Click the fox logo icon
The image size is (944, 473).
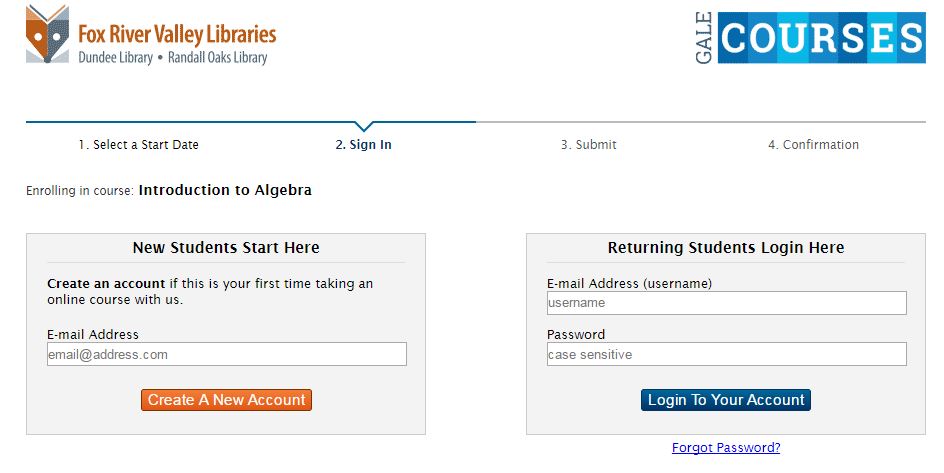[x=47, y=37]
